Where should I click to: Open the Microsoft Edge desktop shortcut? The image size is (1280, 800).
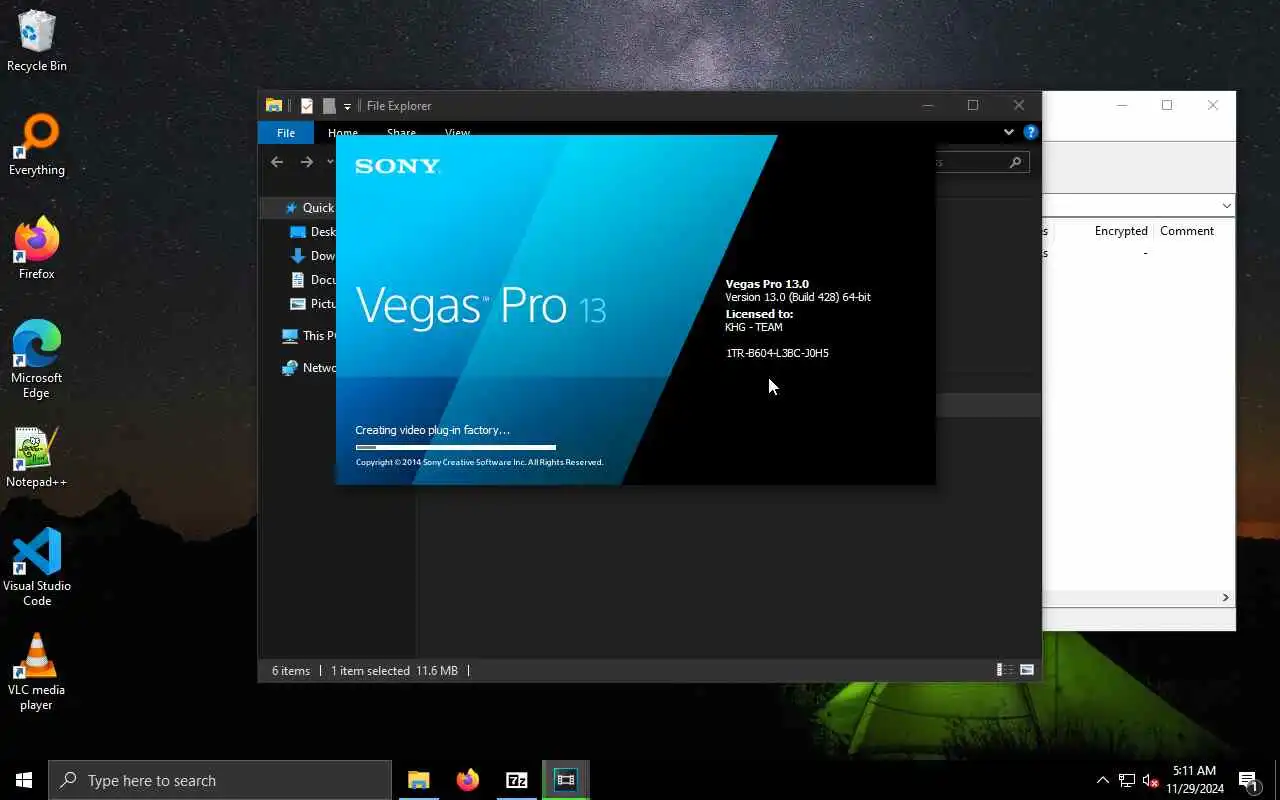(37, 360)
